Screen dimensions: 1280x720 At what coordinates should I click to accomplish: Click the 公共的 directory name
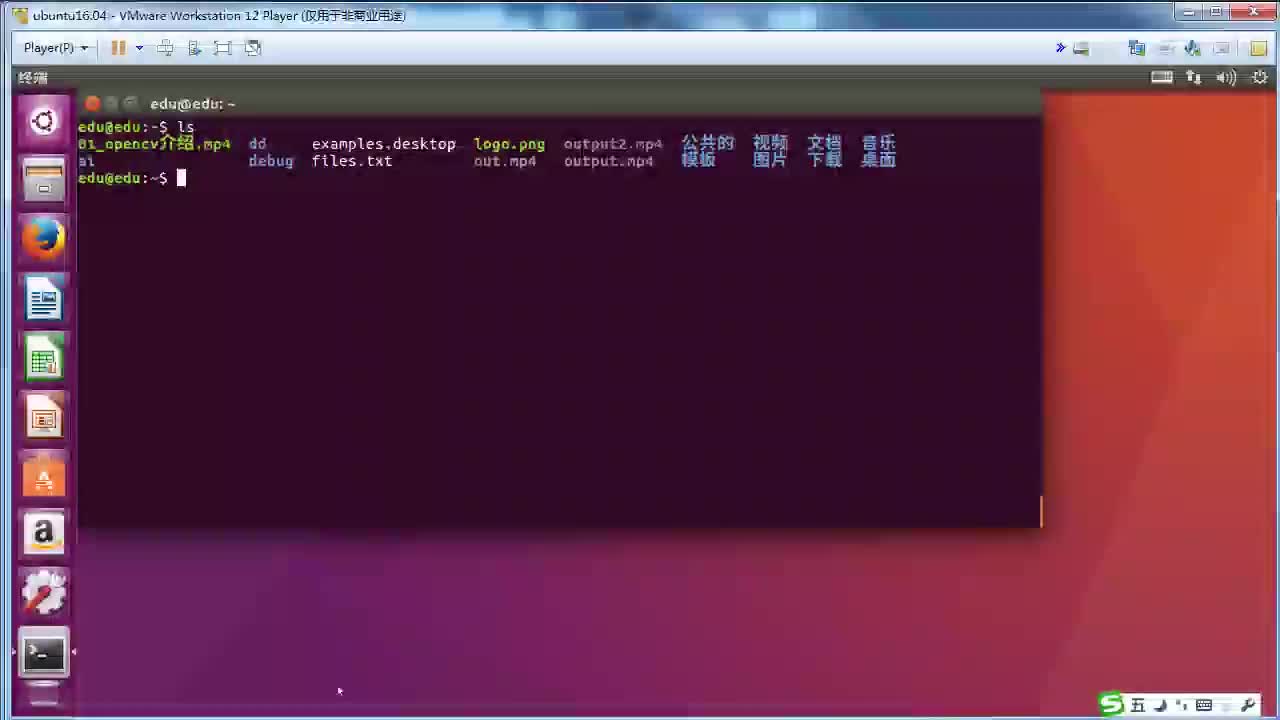coord(708,144)
